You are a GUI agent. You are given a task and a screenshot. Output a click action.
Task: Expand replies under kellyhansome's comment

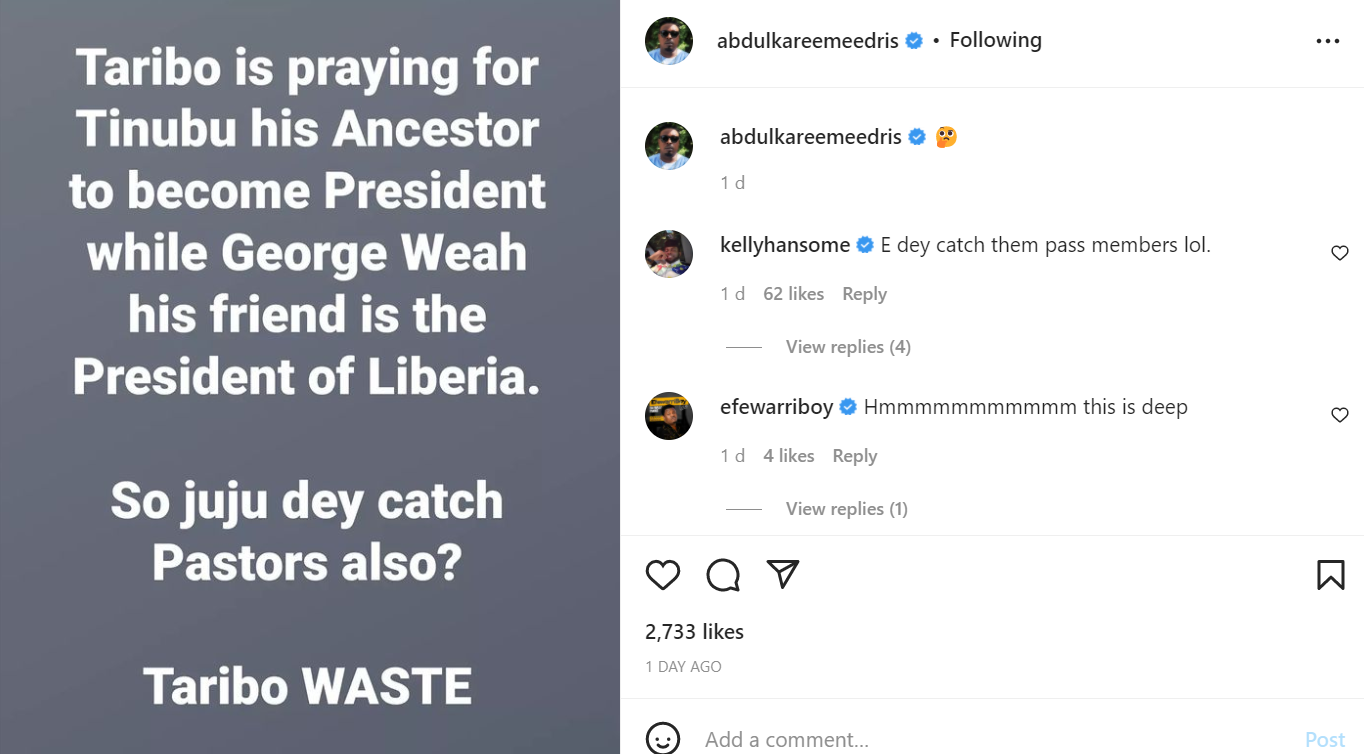pos(847,346)
